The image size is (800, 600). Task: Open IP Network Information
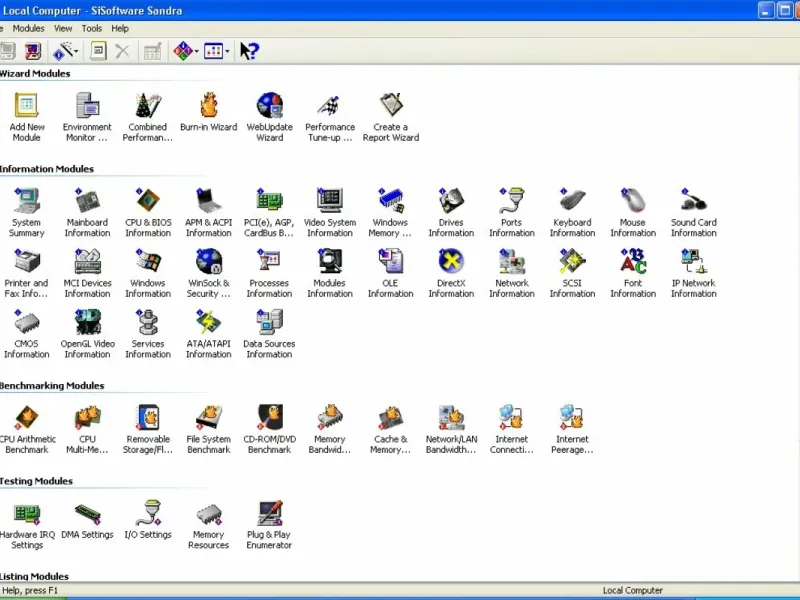694,273
